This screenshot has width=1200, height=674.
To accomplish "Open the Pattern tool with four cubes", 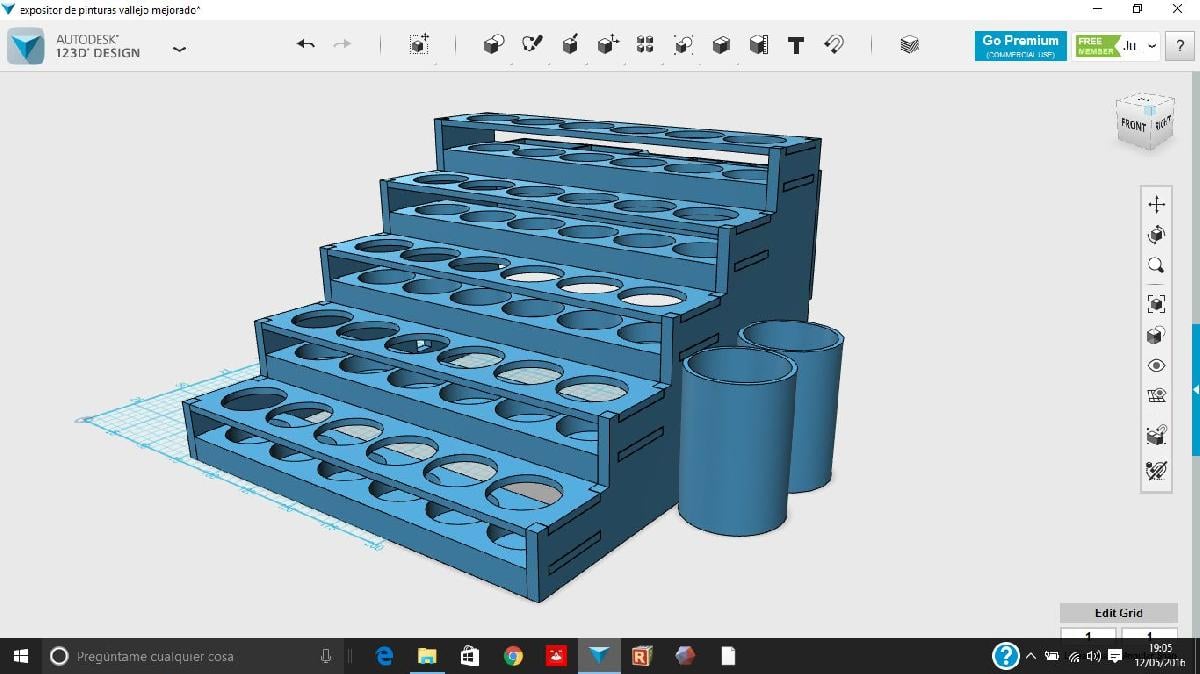I will pos(645,45).
